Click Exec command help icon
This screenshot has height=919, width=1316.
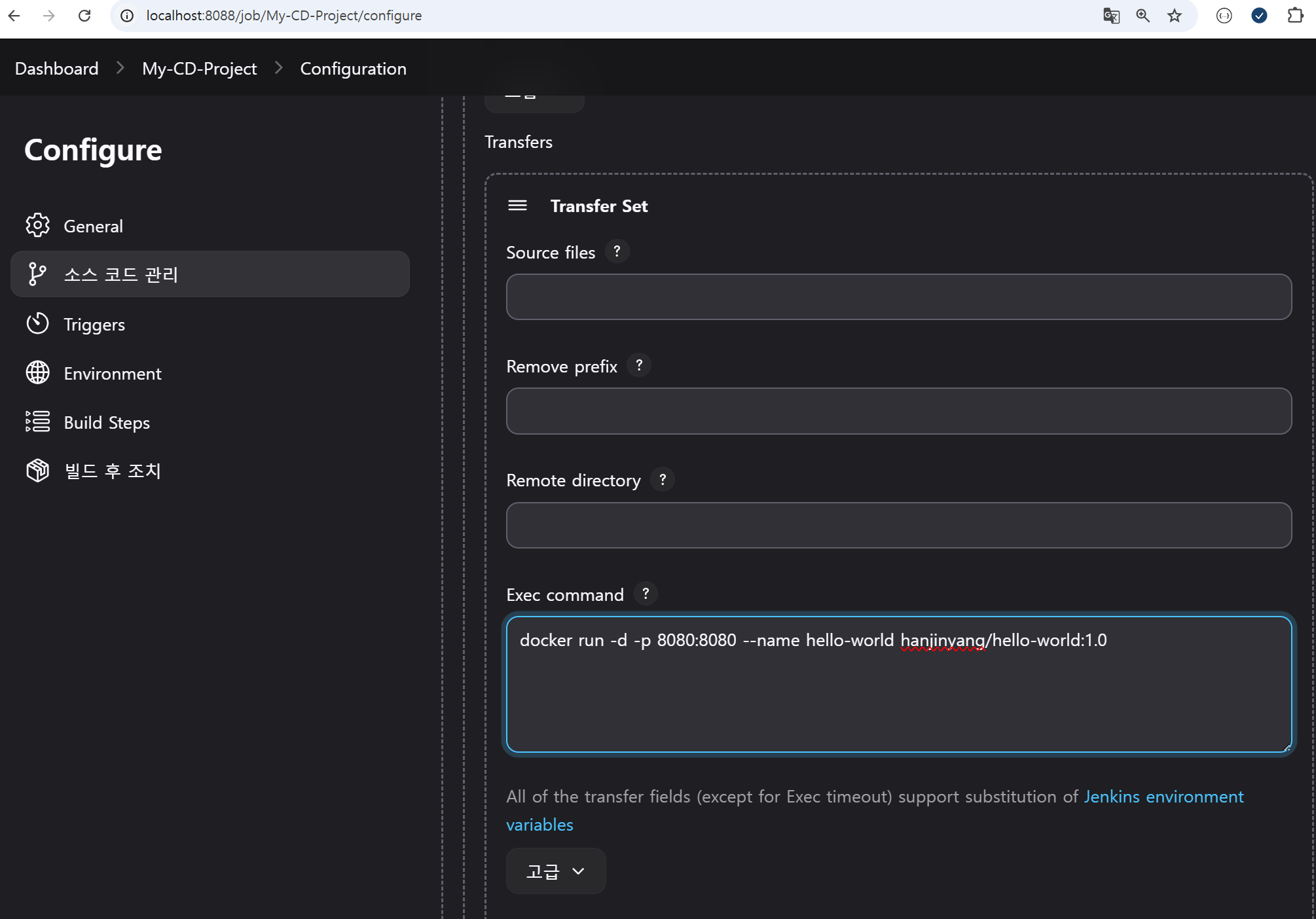tap(646, 594)
